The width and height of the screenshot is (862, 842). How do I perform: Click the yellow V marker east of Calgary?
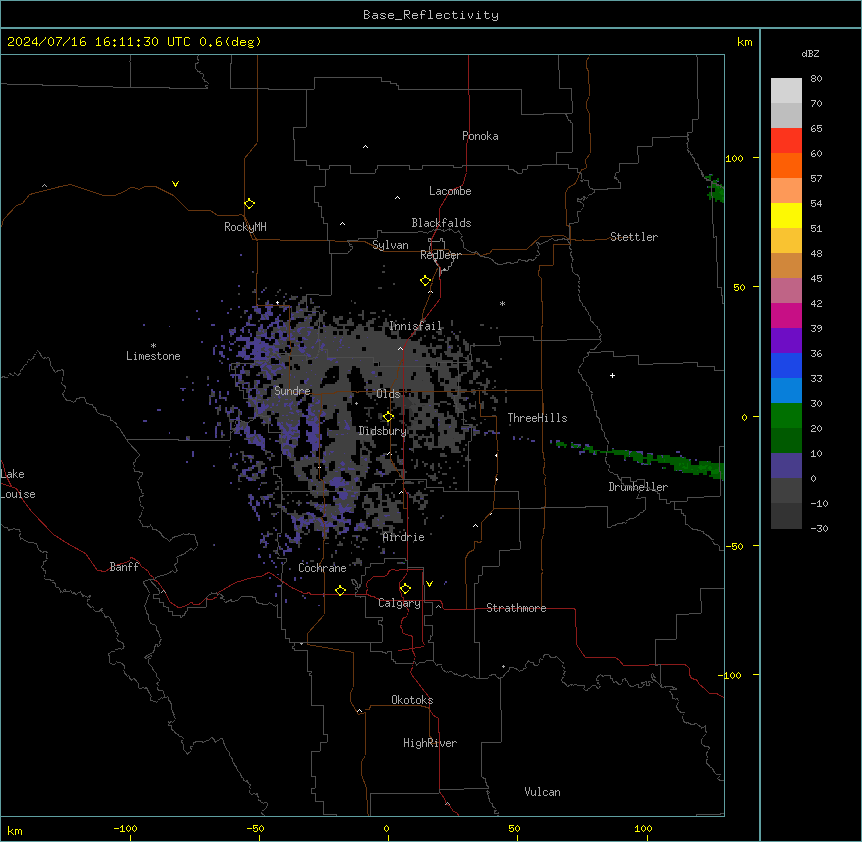(429, 584)
